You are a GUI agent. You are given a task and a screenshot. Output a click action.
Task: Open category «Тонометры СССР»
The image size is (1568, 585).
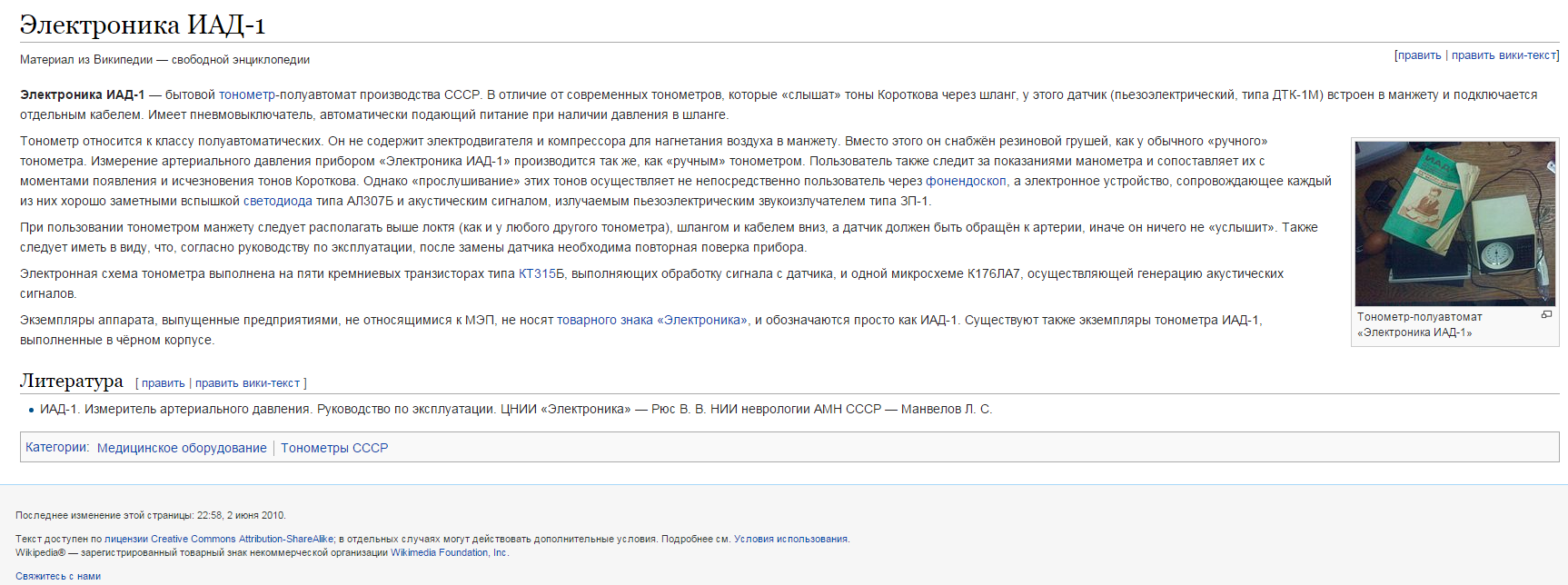pos(334,448)
